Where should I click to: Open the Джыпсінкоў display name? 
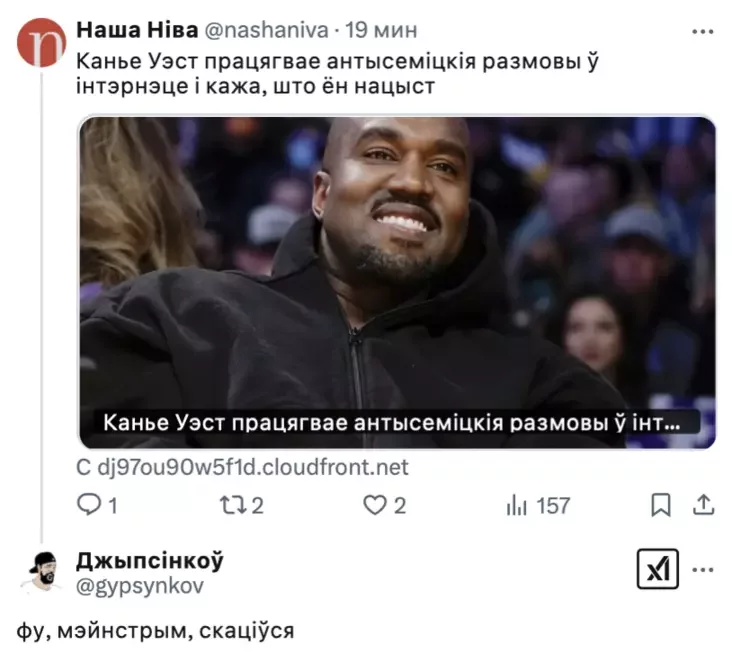150,561
